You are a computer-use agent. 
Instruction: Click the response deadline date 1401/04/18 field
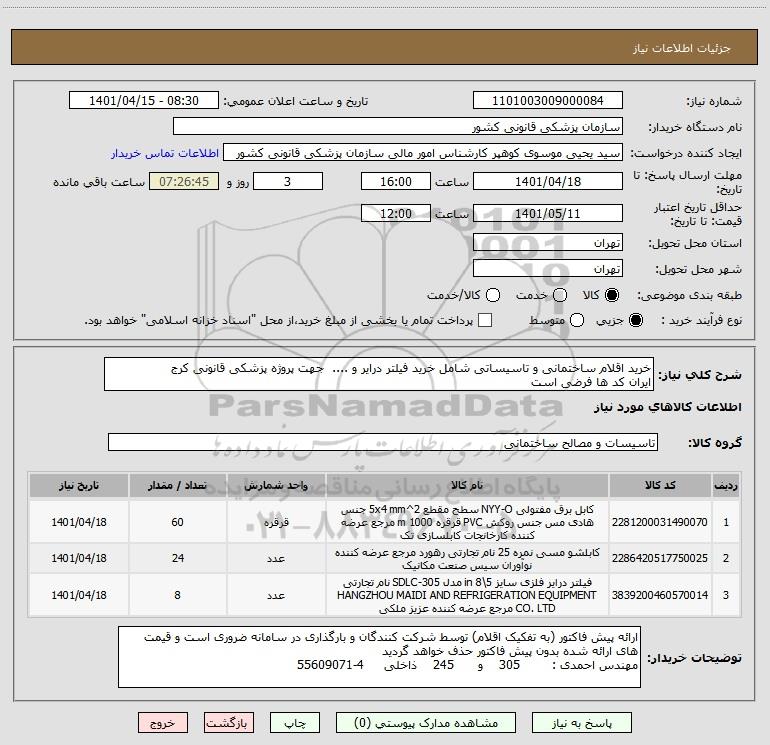(548, 181)
